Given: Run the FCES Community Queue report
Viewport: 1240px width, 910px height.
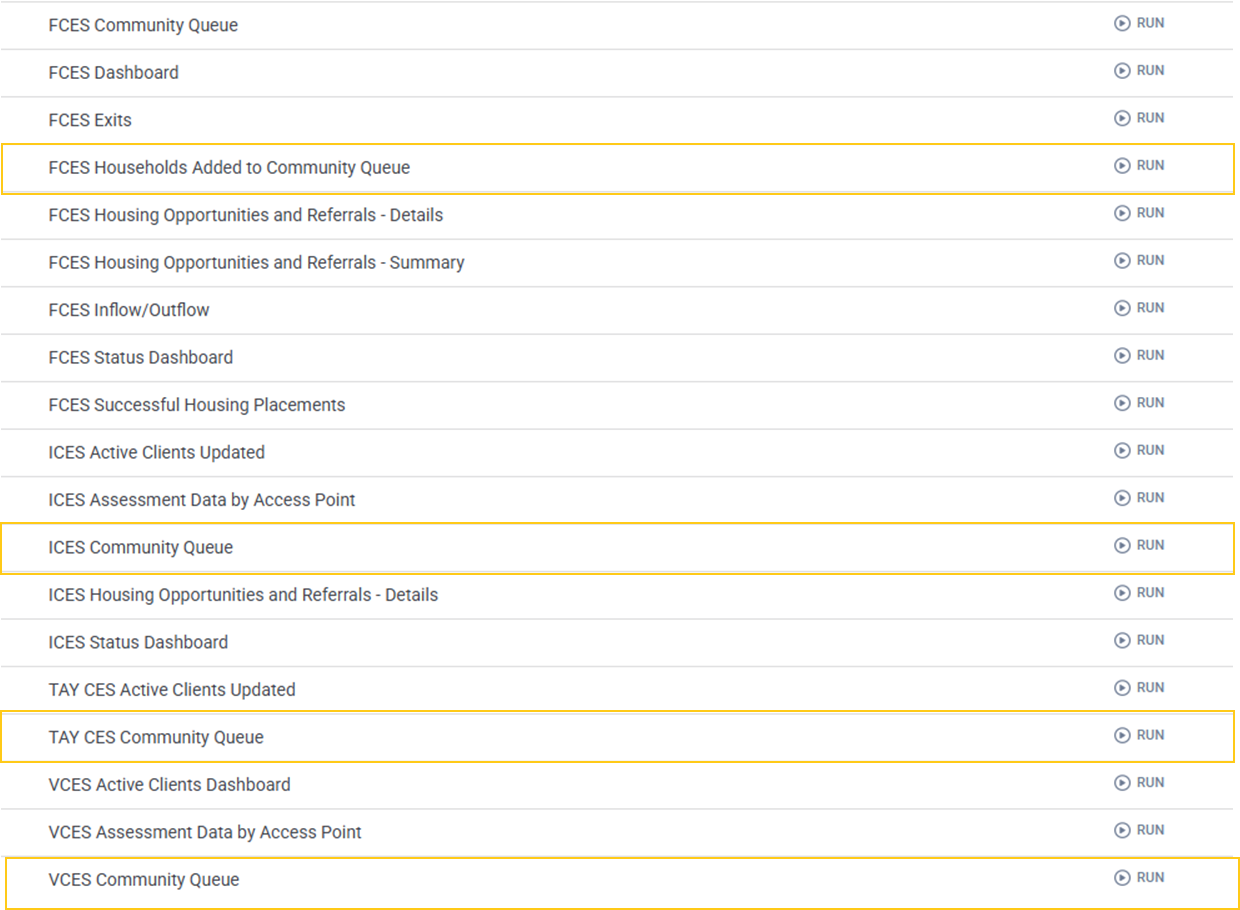Looking at the screenshot, I should pos(1139,23).
